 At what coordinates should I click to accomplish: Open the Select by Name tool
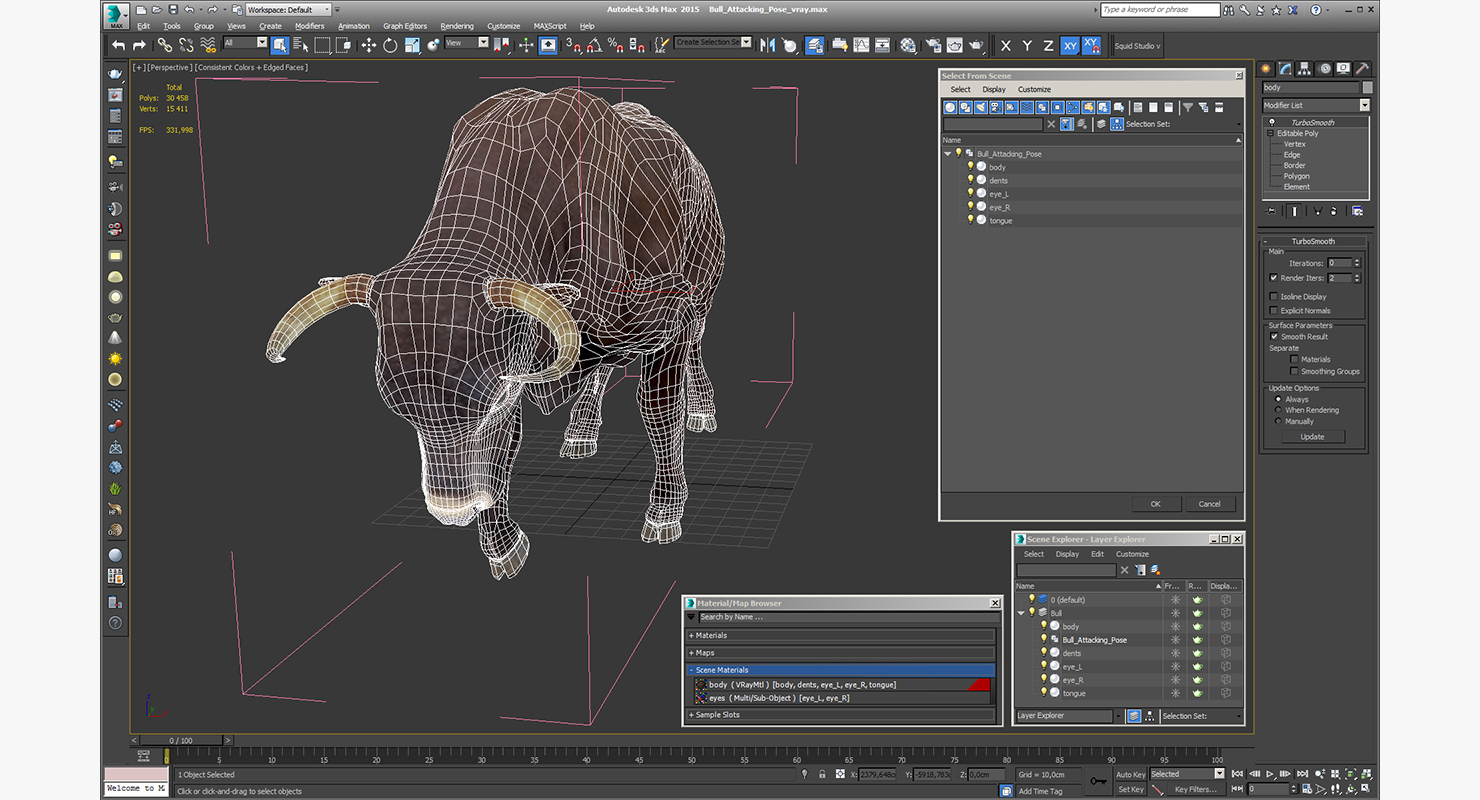pyautogui.click(x=301, y=45)
